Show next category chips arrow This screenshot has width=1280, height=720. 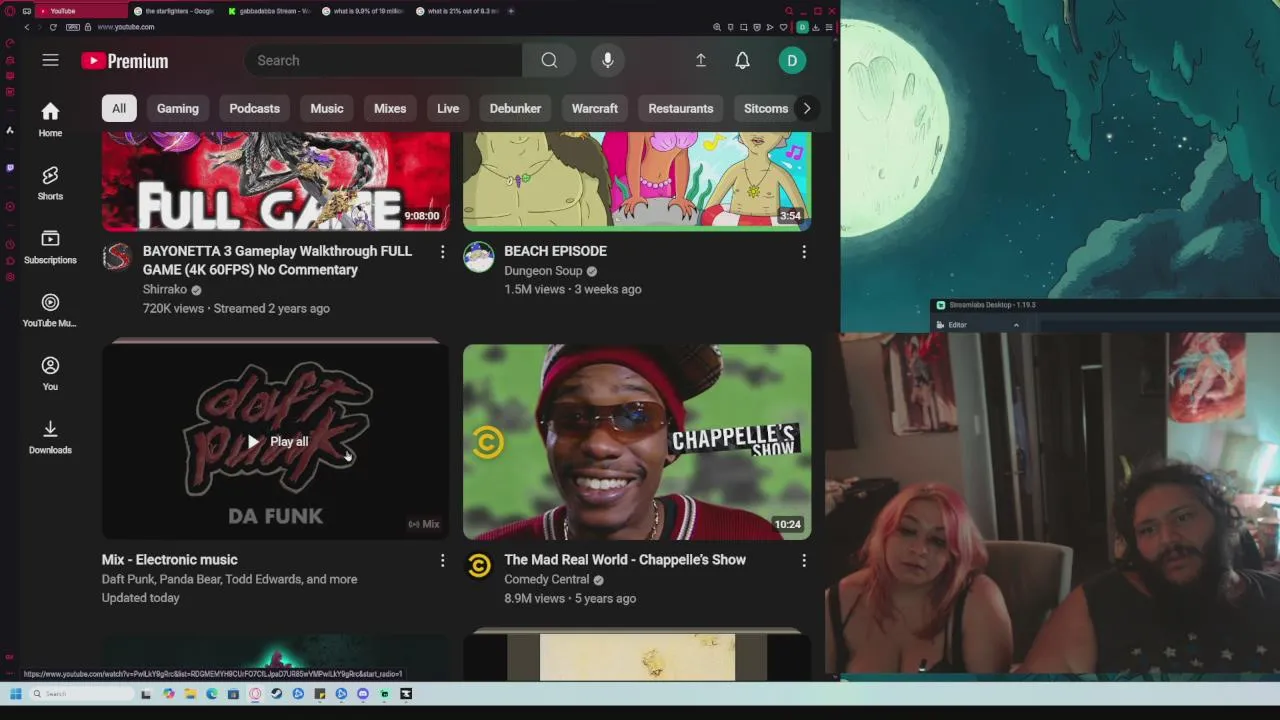coord(806,108)
